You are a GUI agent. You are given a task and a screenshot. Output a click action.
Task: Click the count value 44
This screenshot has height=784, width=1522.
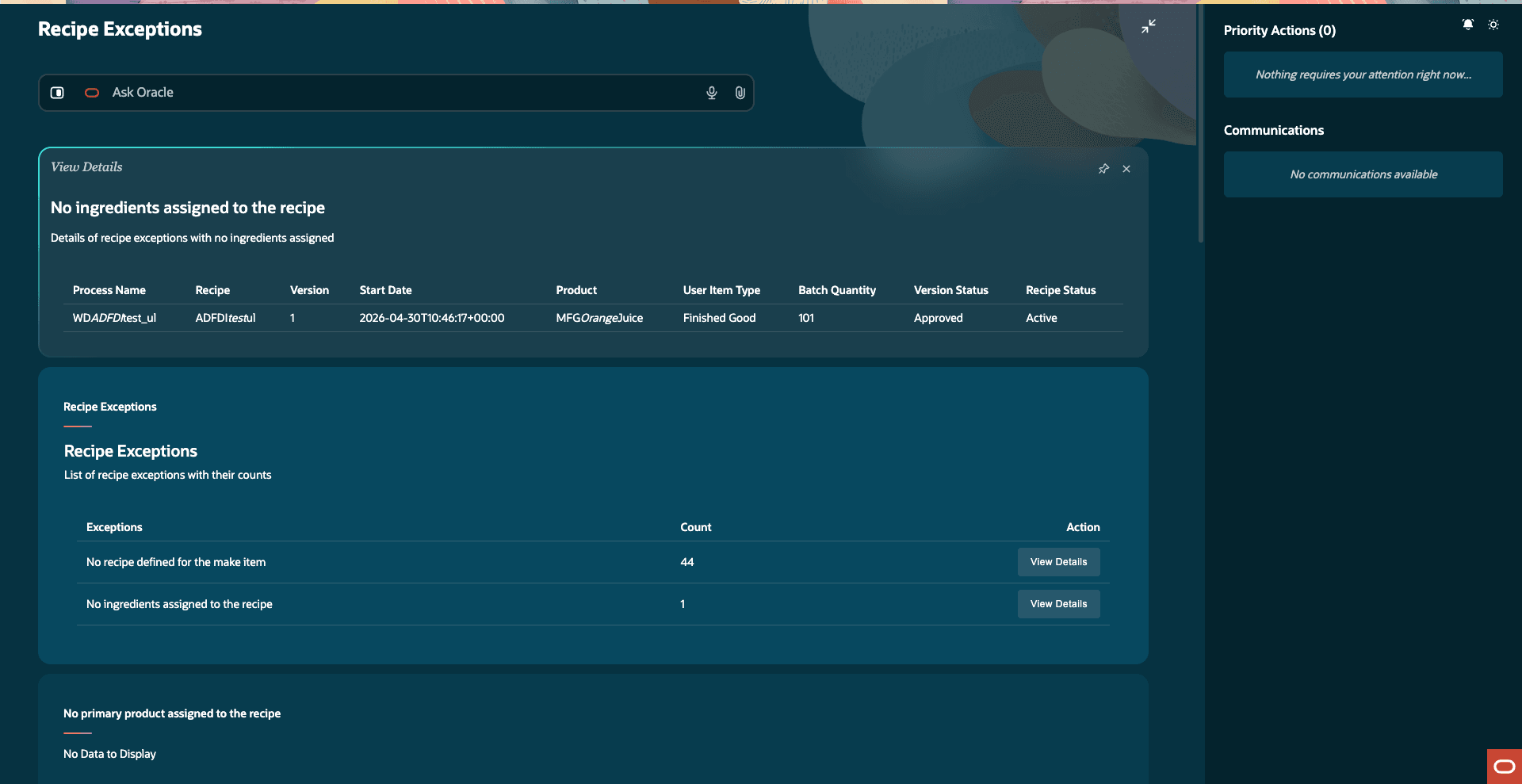pos(686,562)
